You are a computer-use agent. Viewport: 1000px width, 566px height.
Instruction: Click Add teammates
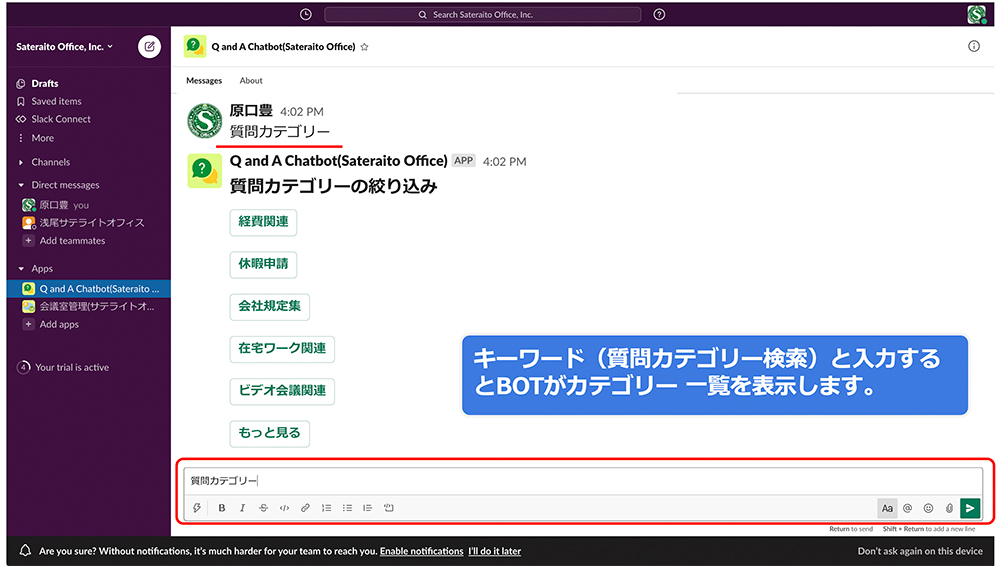[72, 241]
